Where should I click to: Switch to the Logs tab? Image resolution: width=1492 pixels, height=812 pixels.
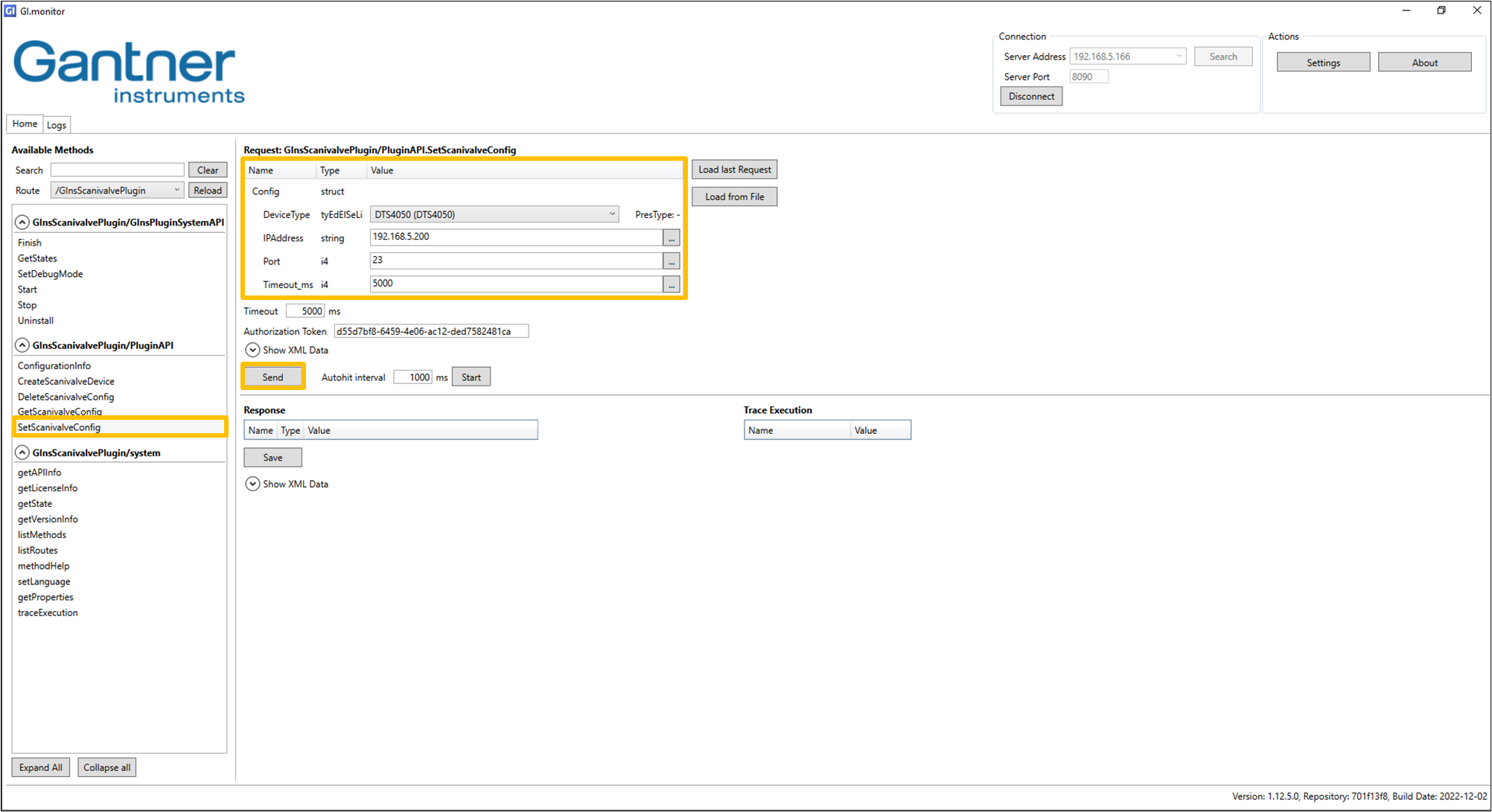click(56, 124)
